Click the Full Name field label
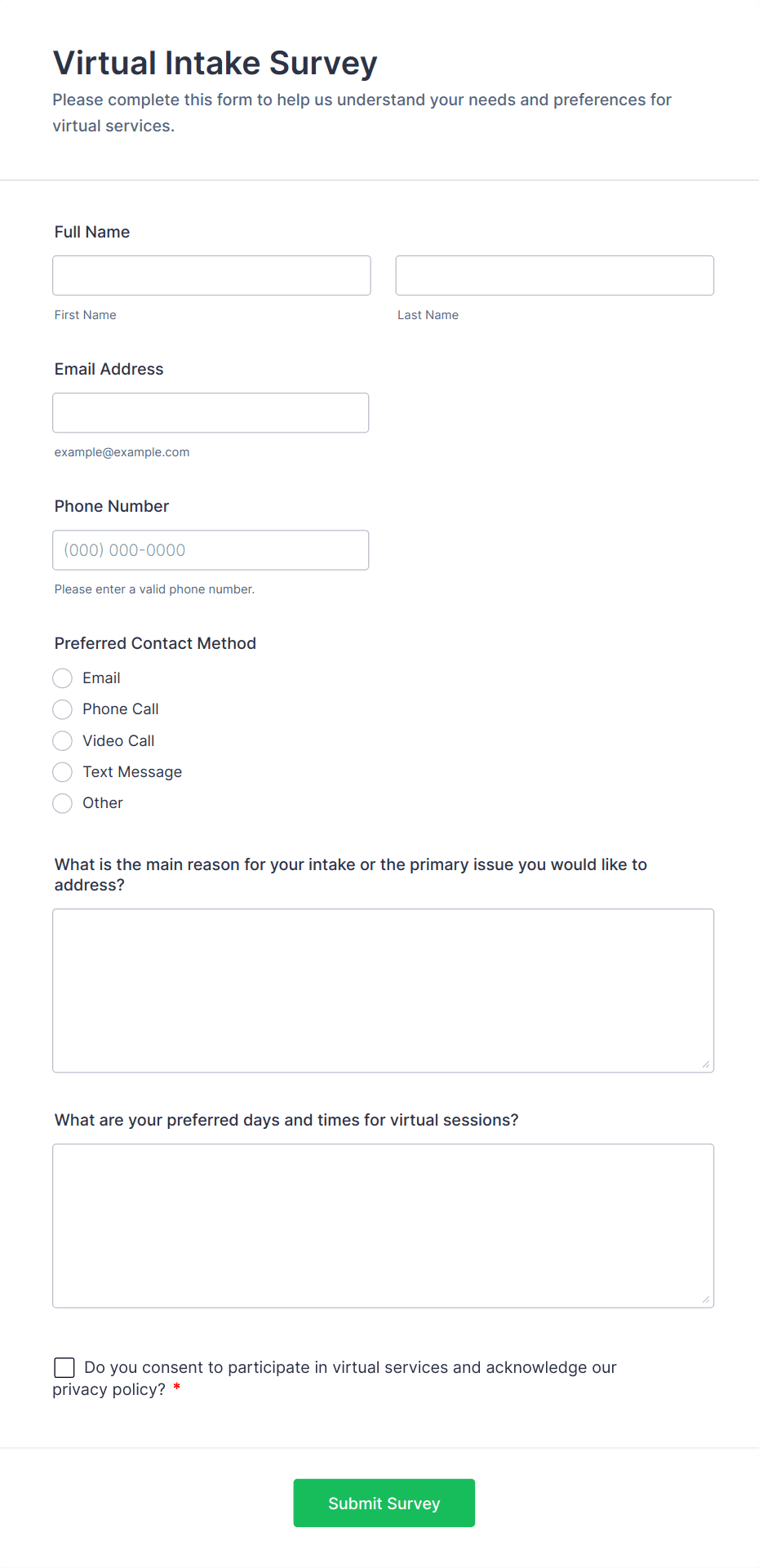 [92, 232]
